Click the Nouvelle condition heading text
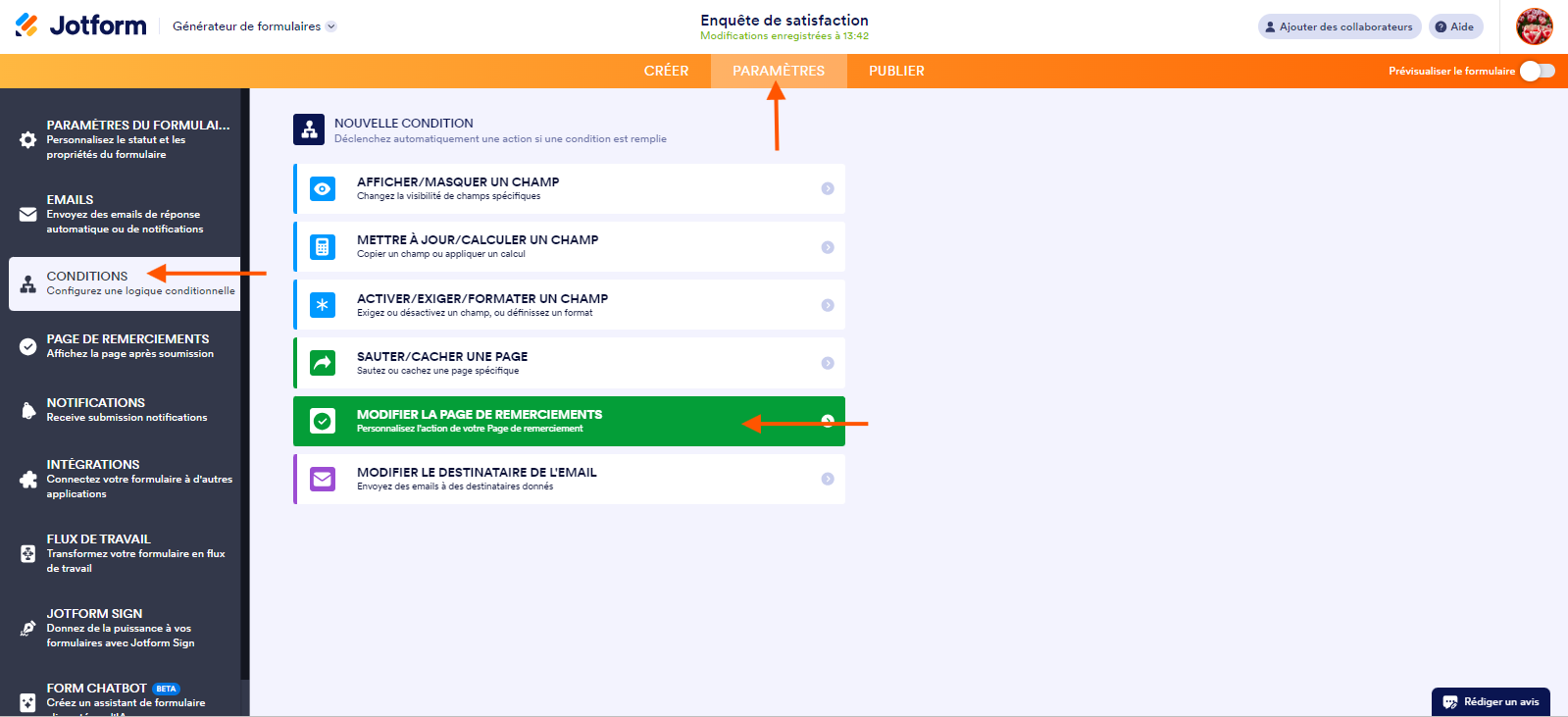 click(404, 123)
